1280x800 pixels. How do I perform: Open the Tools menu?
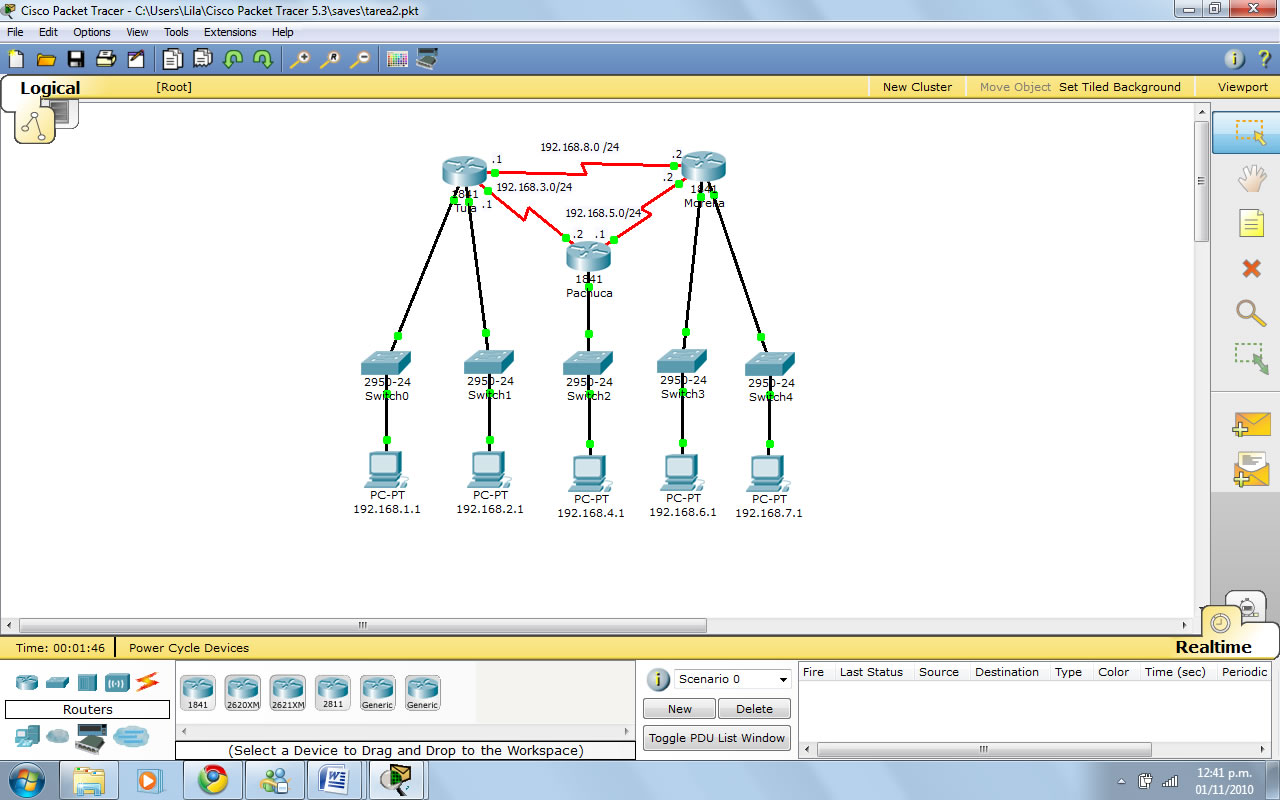click(176, 32)
